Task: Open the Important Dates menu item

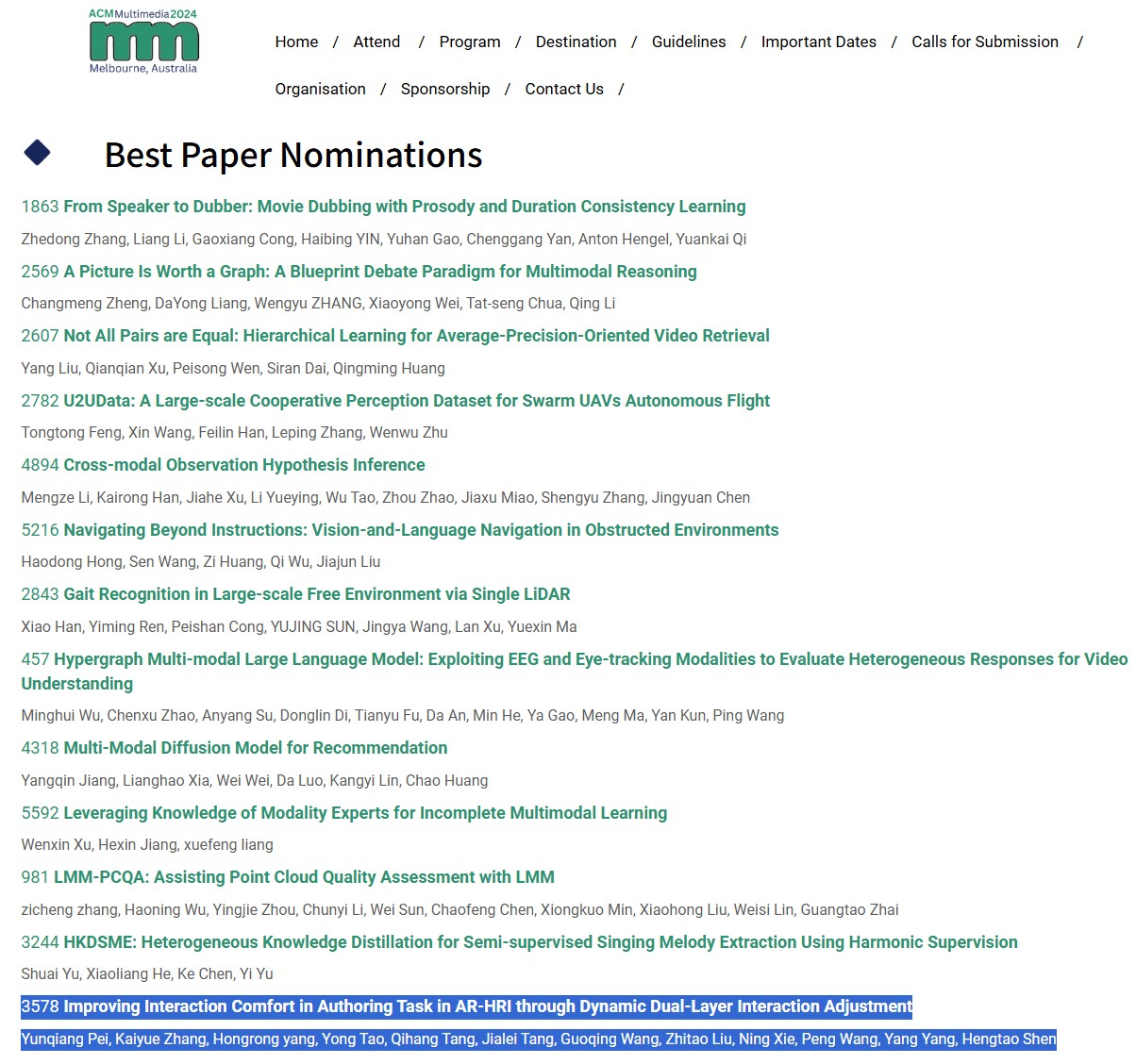Action: (x=818, y=42)
